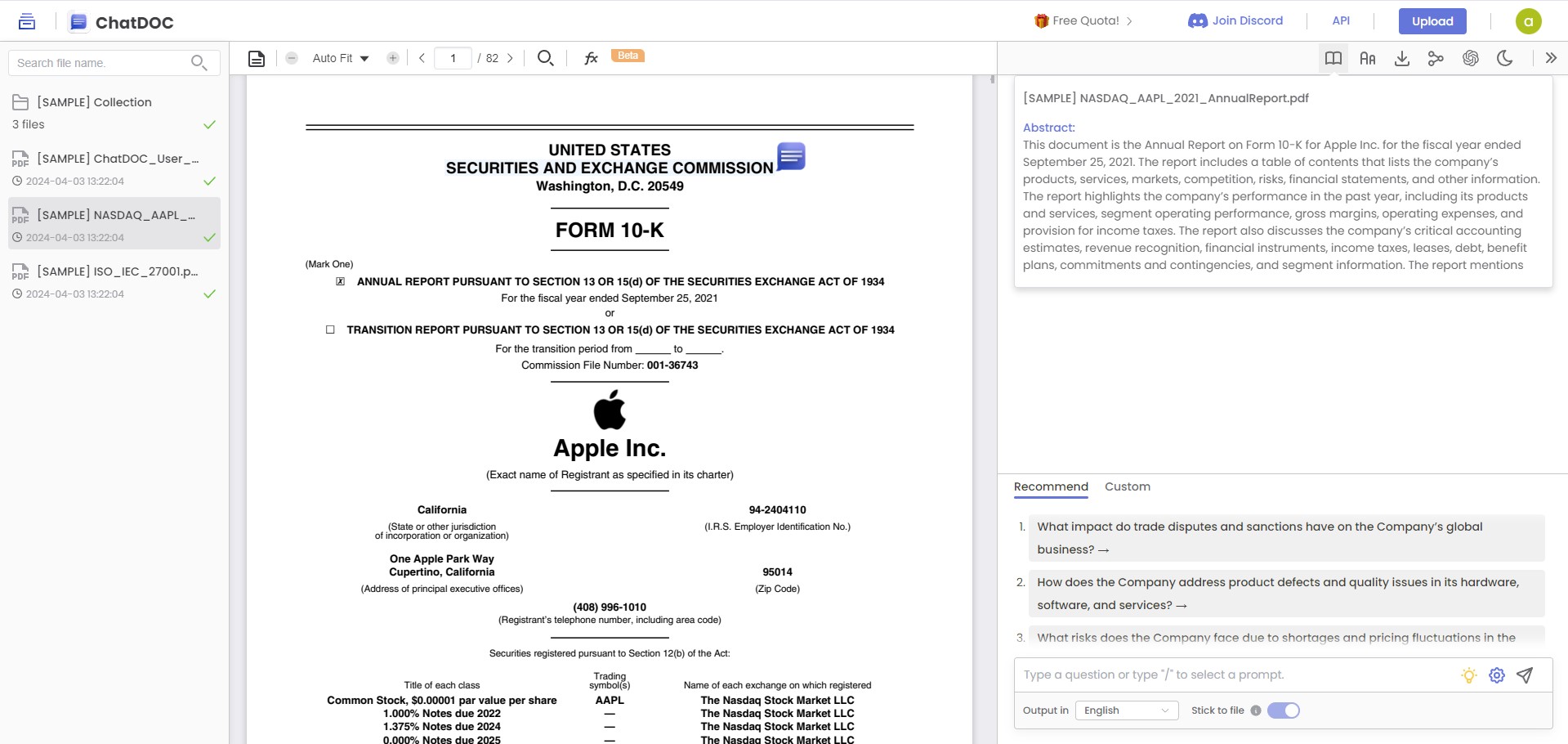Switch to the Recommend tab

(x=1051, y=486)
